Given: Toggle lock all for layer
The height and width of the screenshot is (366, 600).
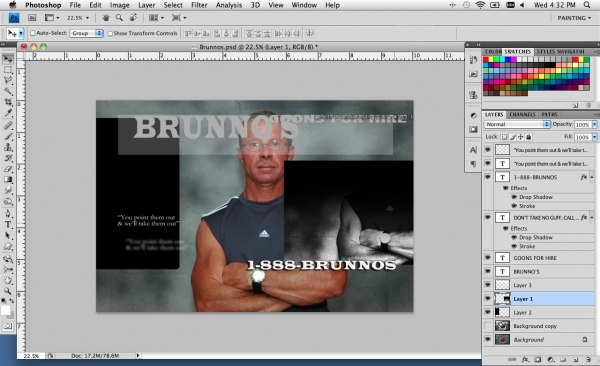Looking at the screenshot, I should (528, 137).
